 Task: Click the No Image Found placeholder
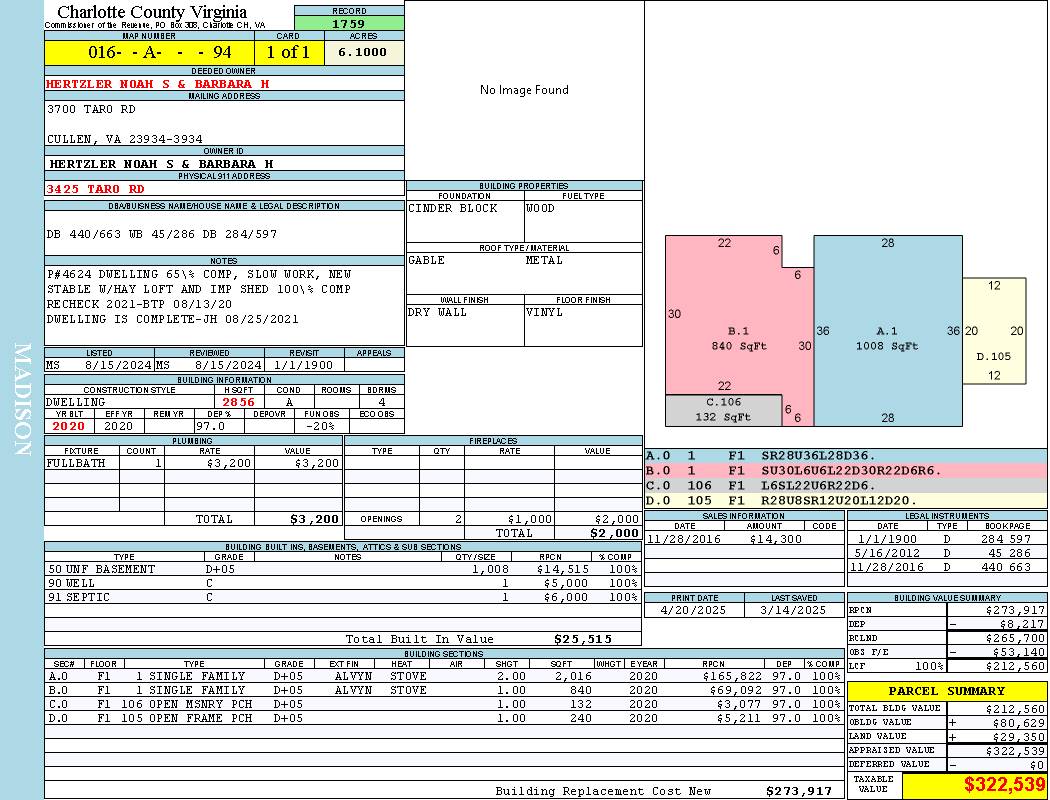pyautogui.click(x=524, y=90)
